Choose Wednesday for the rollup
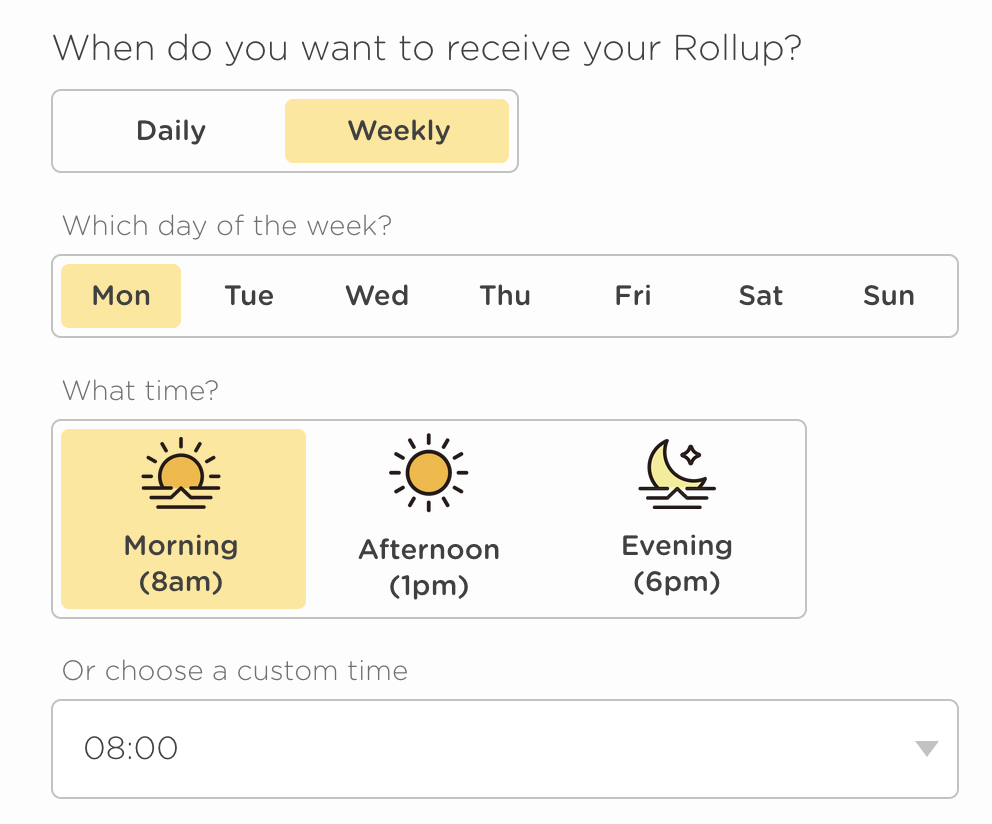 pos(376,296)
